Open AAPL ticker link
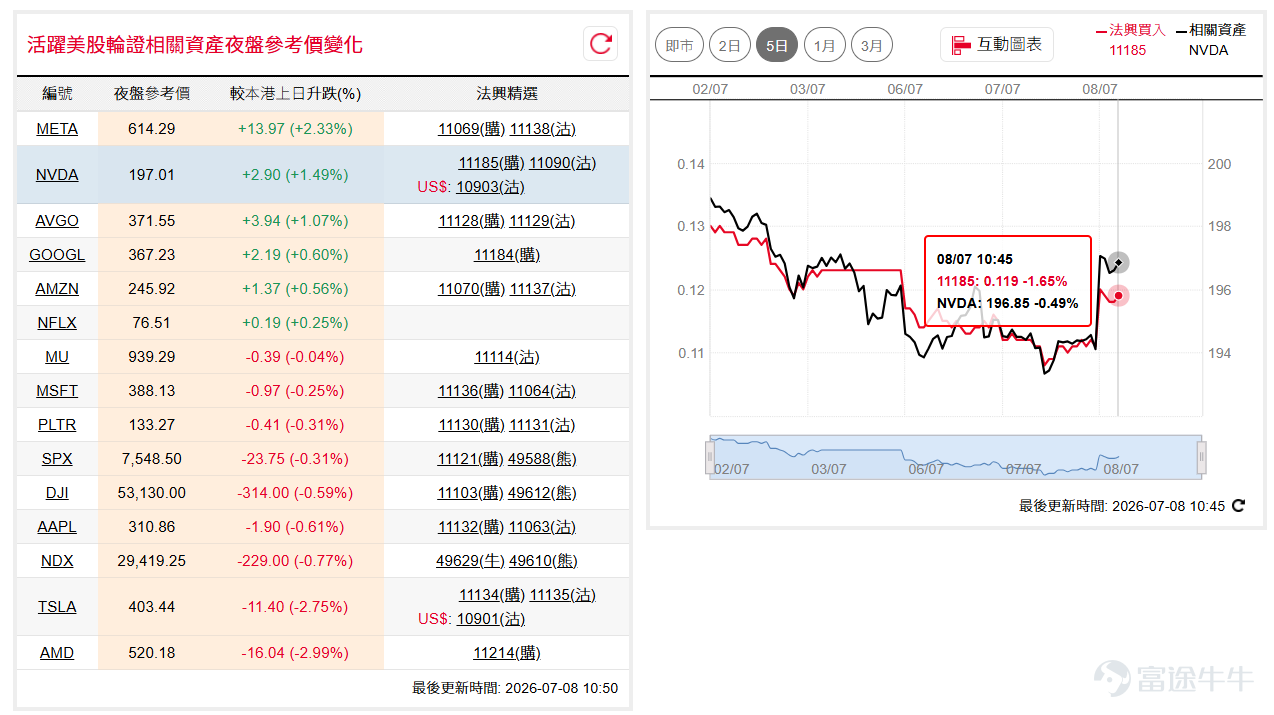1274x715 pixels. (x=57, y=527)
